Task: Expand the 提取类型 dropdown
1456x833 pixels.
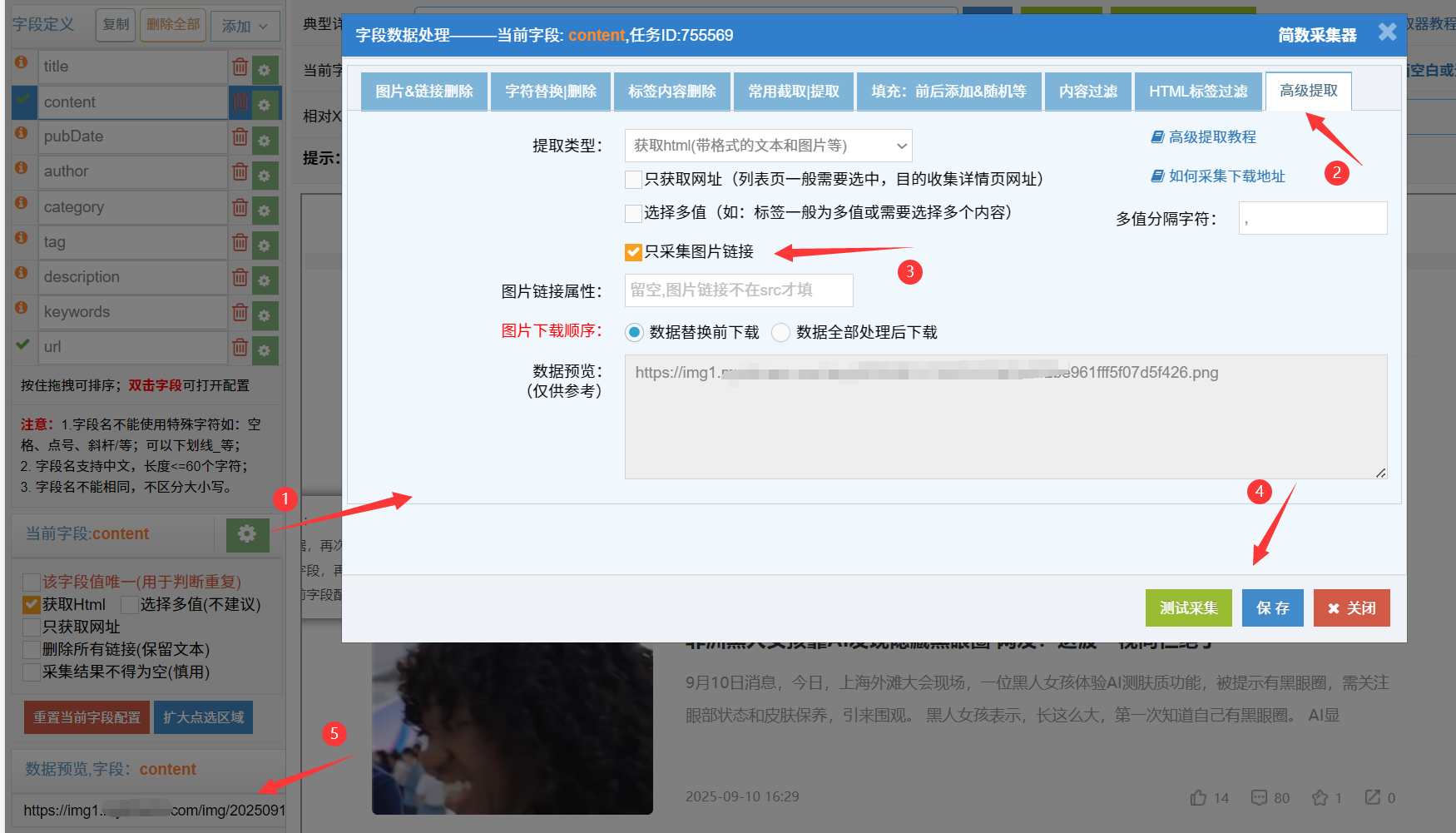Action: (x=768, y=146)
